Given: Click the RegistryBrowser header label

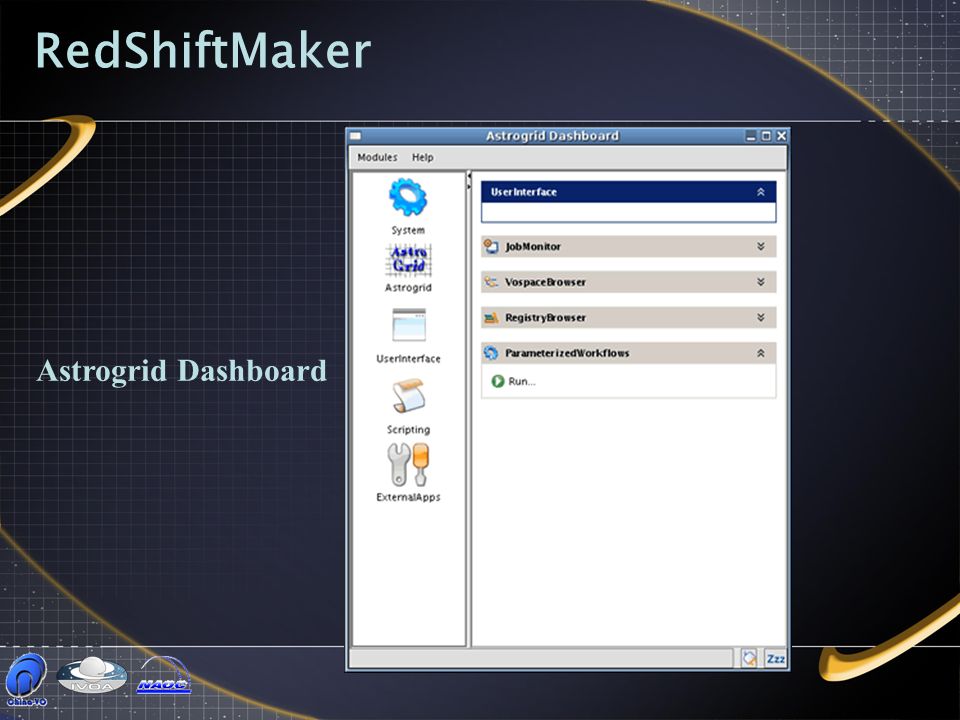Looking at the screenshot, I should 545,317.
